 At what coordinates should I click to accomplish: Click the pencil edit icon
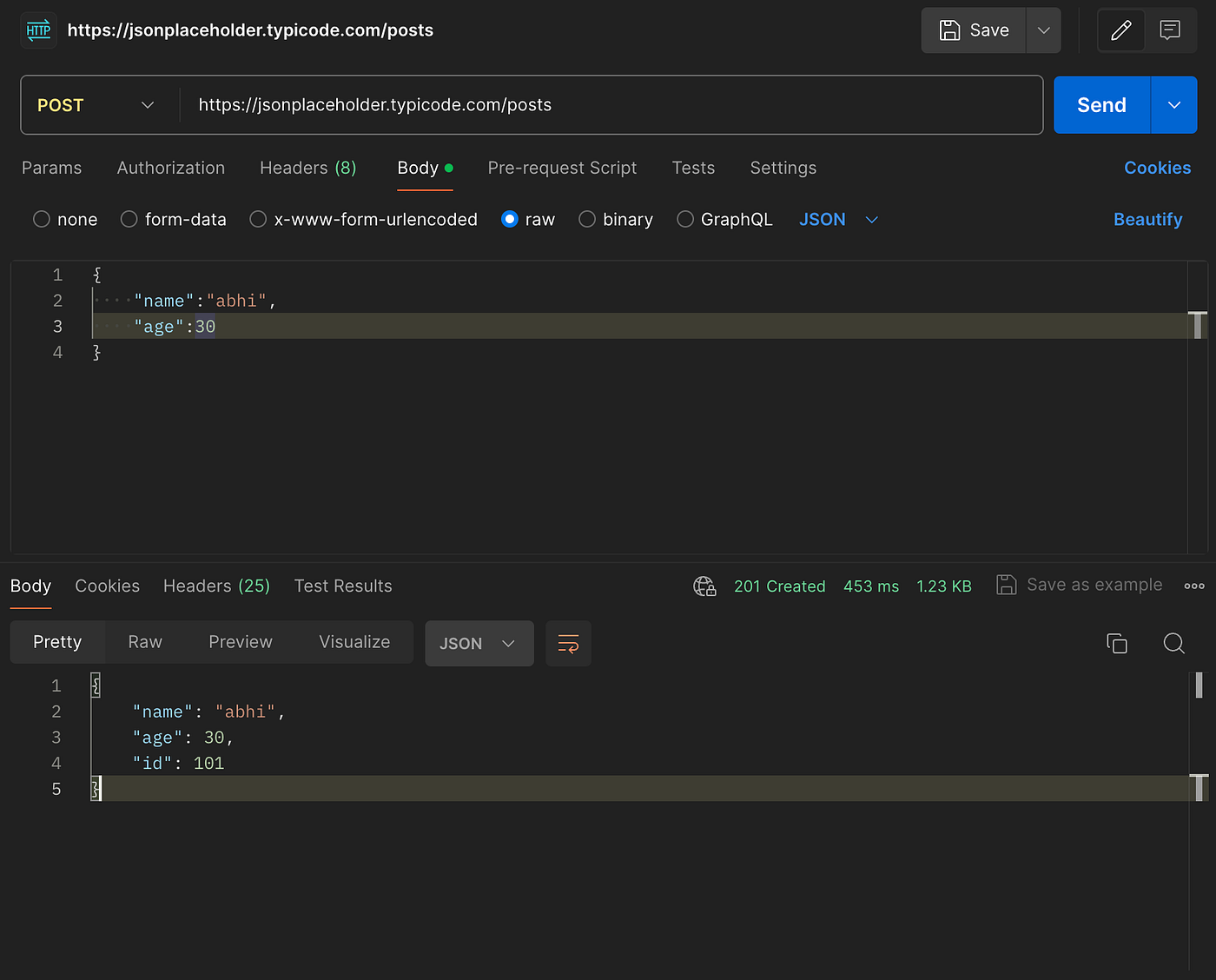pos(1120,30)
